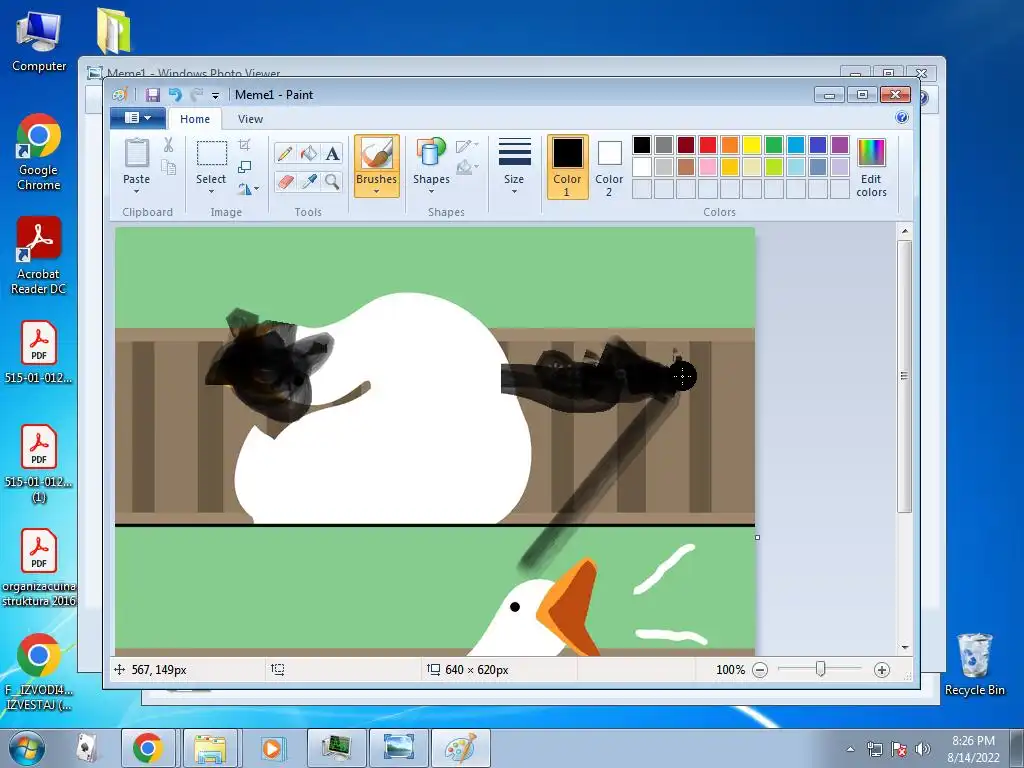This screenshot has height=768, width=1024.
Task: Open Google Chrome desktop shortcut
Action: 39,152
